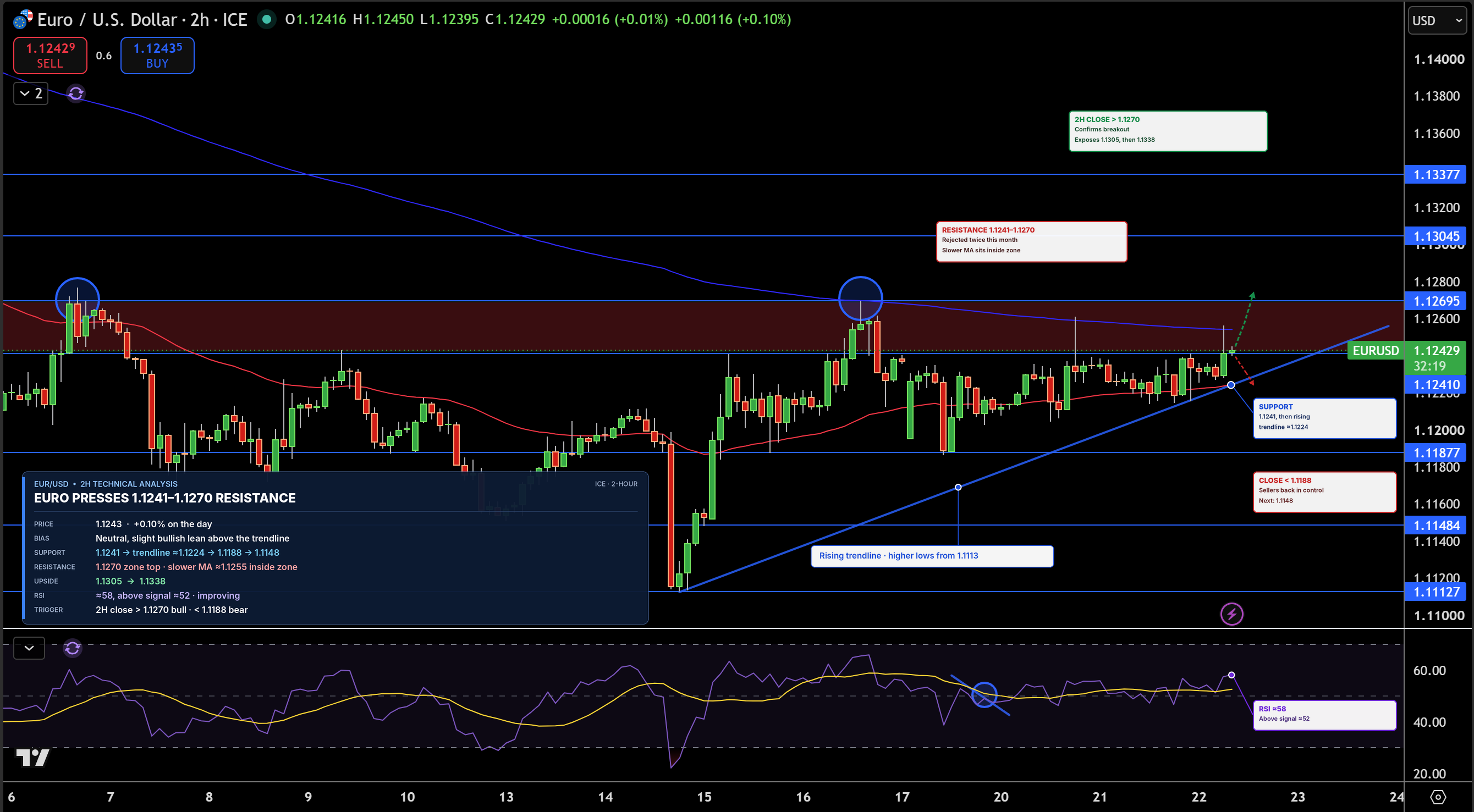Viewport: 1474px width, 812px height.
Task: Click the TradingView logo
Action: click(x=32, y=757)
